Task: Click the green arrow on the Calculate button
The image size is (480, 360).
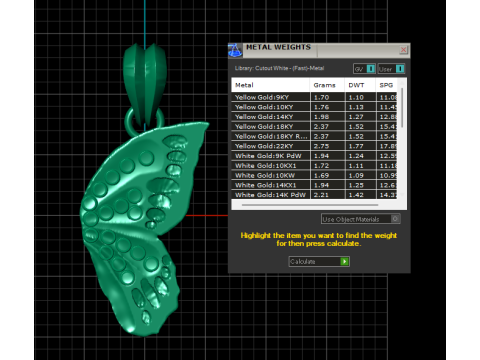Action: click(x=344, y=261)
